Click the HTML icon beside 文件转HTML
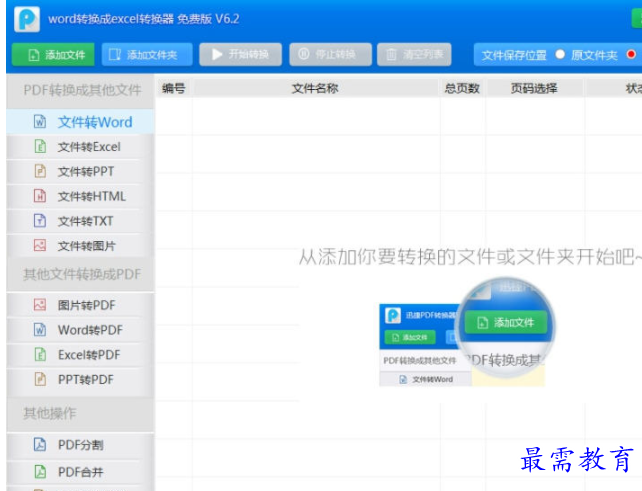 coord(40,196)
